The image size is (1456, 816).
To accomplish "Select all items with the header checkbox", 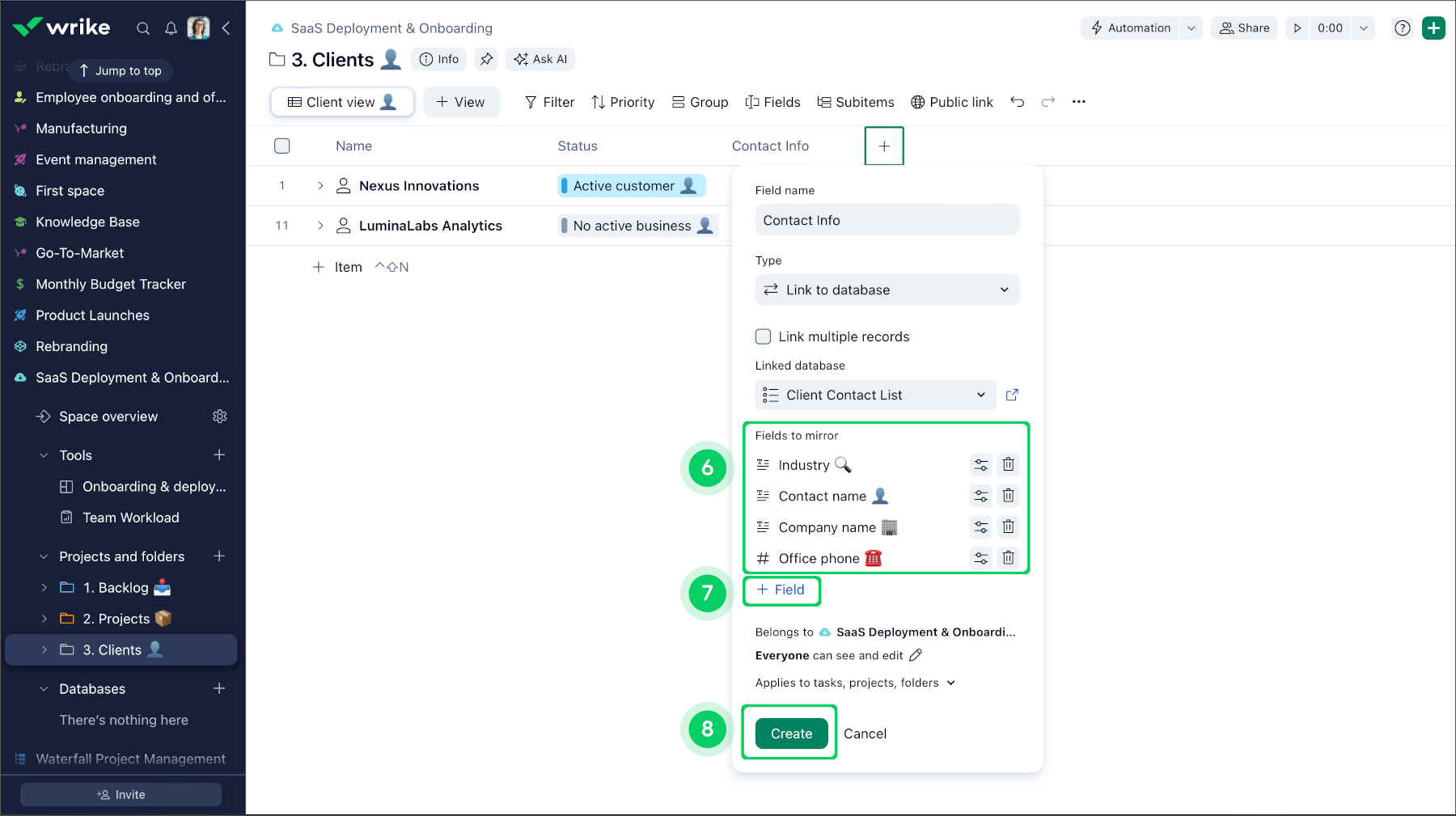I will coord(282,146).
